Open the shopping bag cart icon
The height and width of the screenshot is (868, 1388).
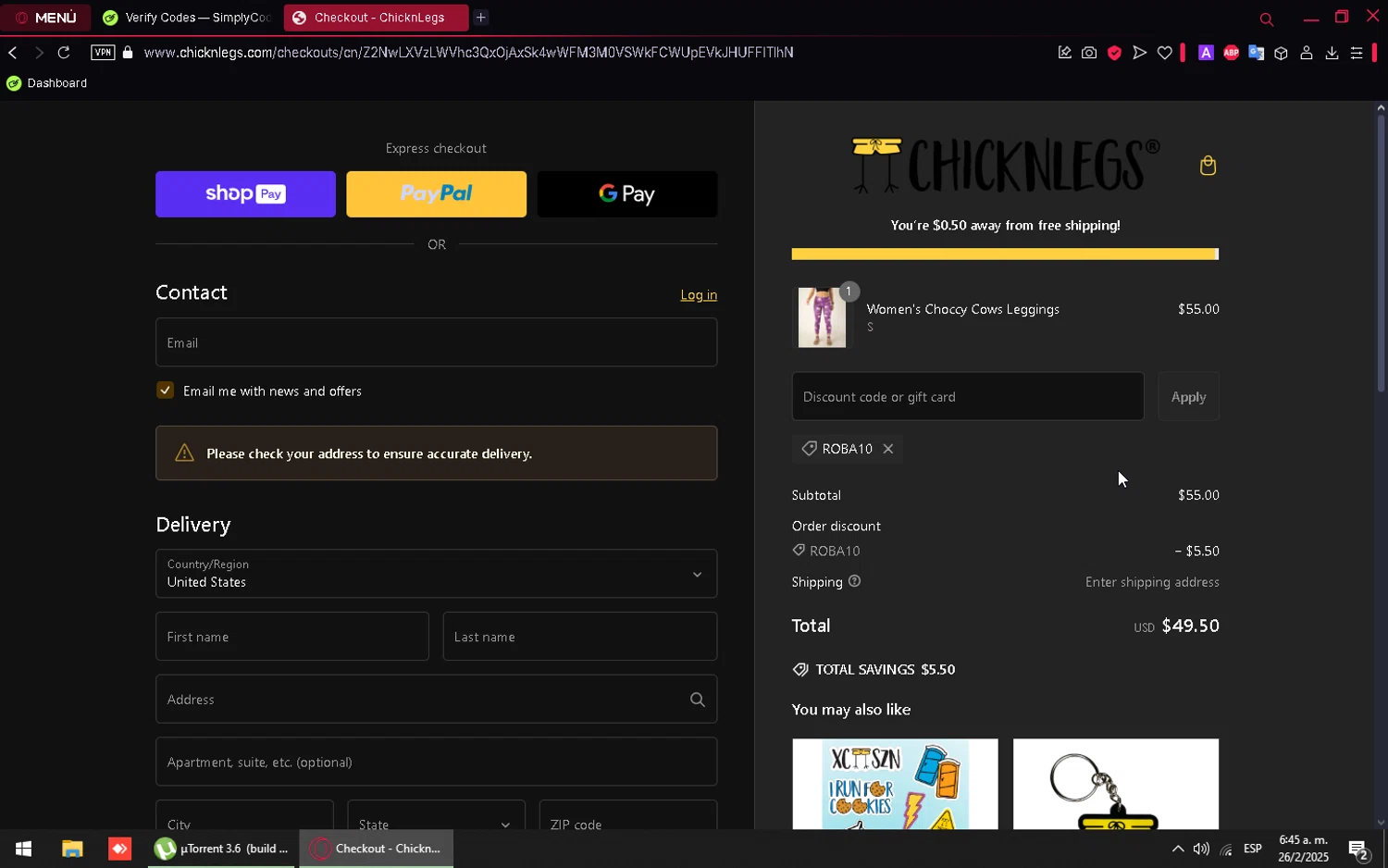click(x=1208, y=166)
